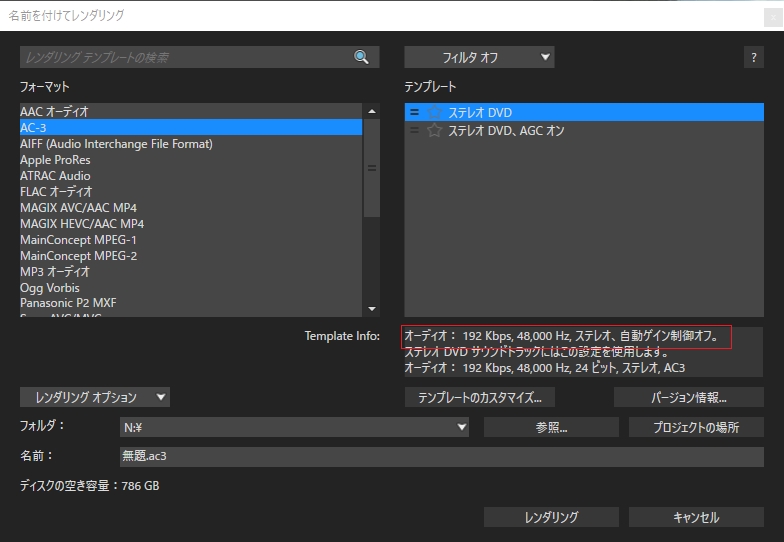Select Apple ProRes format
784x542 pixels.
click(x=190, y=160)
